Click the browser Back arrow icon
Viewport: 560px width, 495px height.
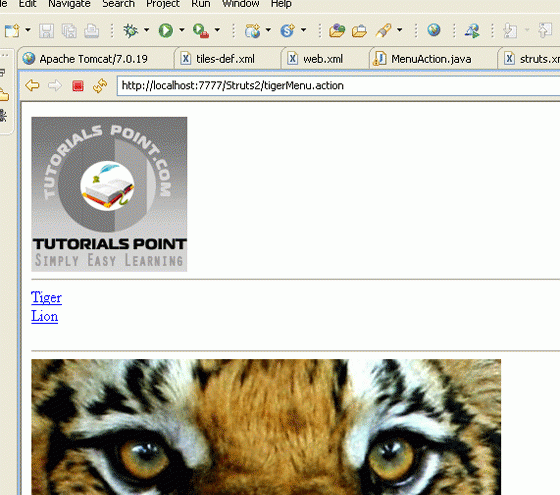(32, 86)
